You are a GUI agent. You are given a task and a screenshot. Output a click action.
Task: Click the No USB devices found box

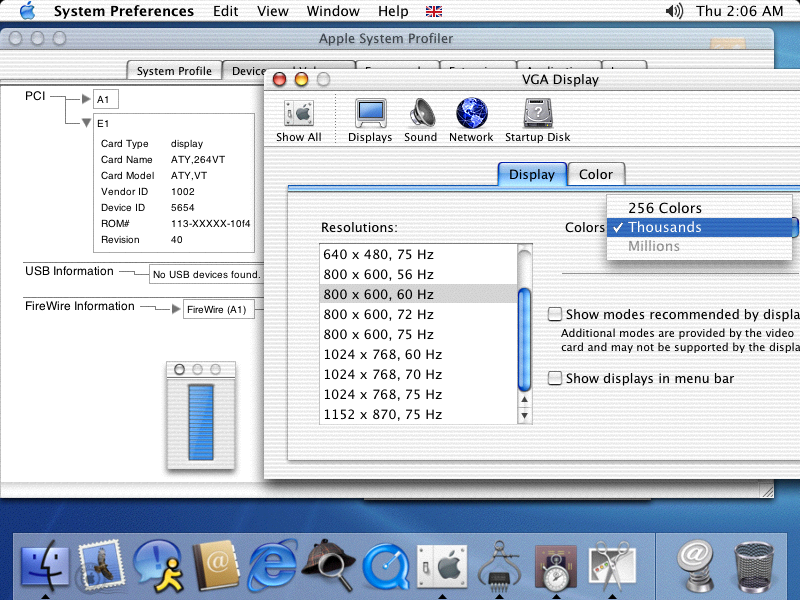point(207,274)
